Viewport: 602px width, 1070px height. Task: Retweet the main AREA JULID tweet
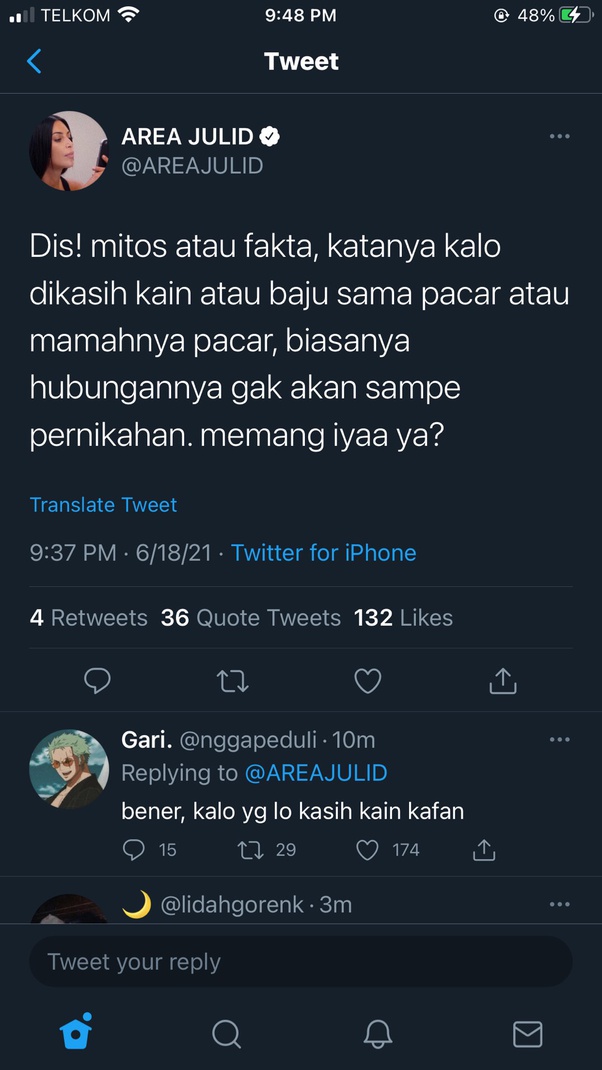point(232,681)
